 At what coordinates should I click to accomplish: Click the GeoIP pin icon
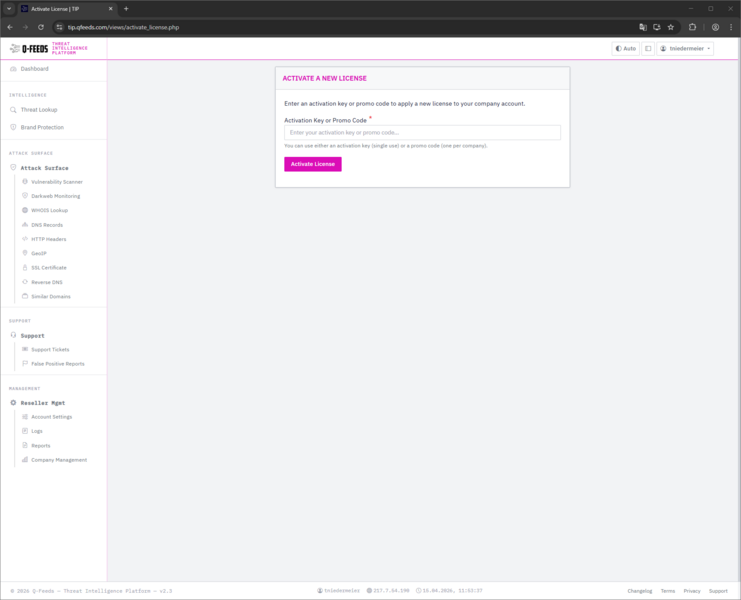[25, 253]
